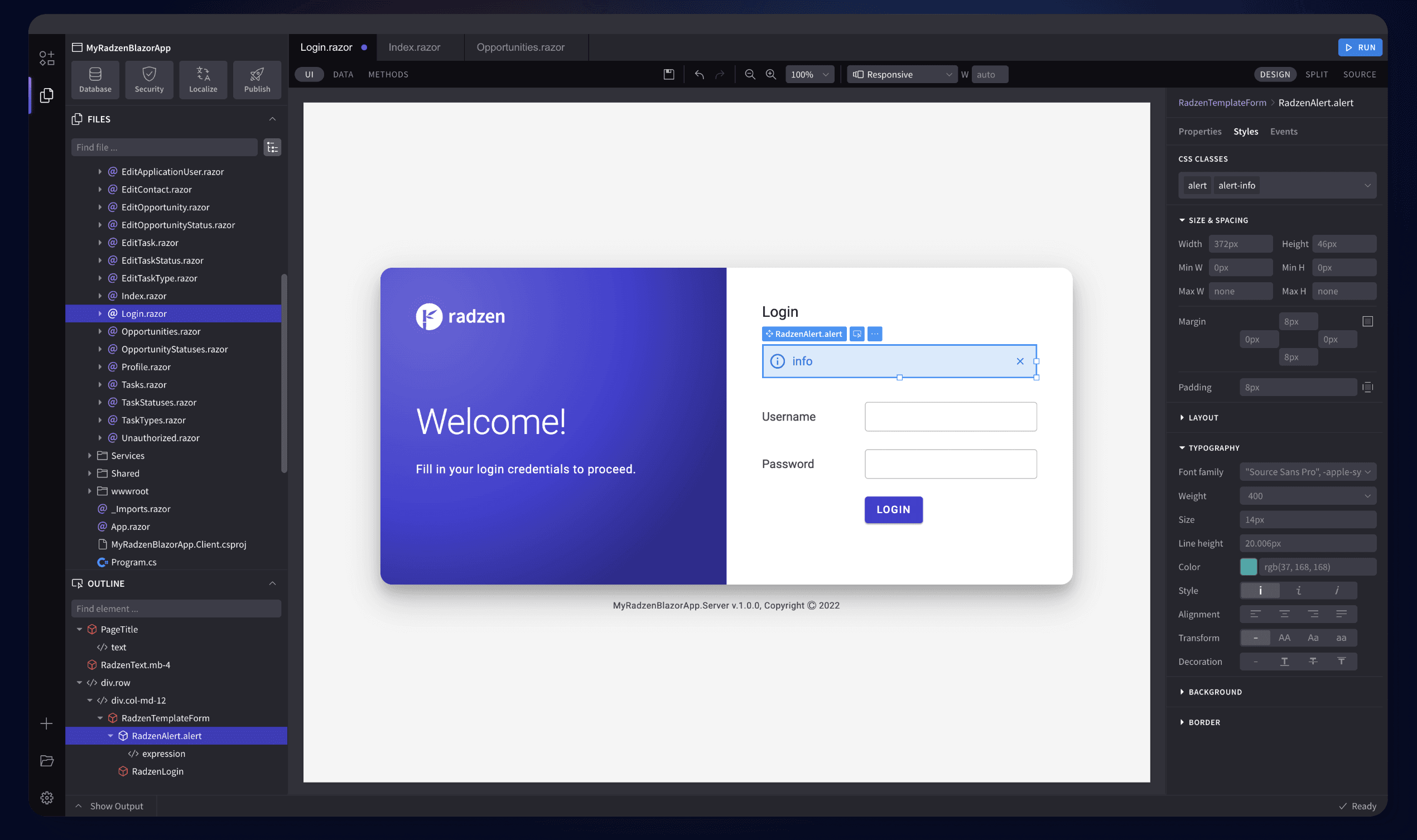Viewport: 1417px width, 840px height.
Task: Select uppercase AA text transform
Action: [1284, 638]
